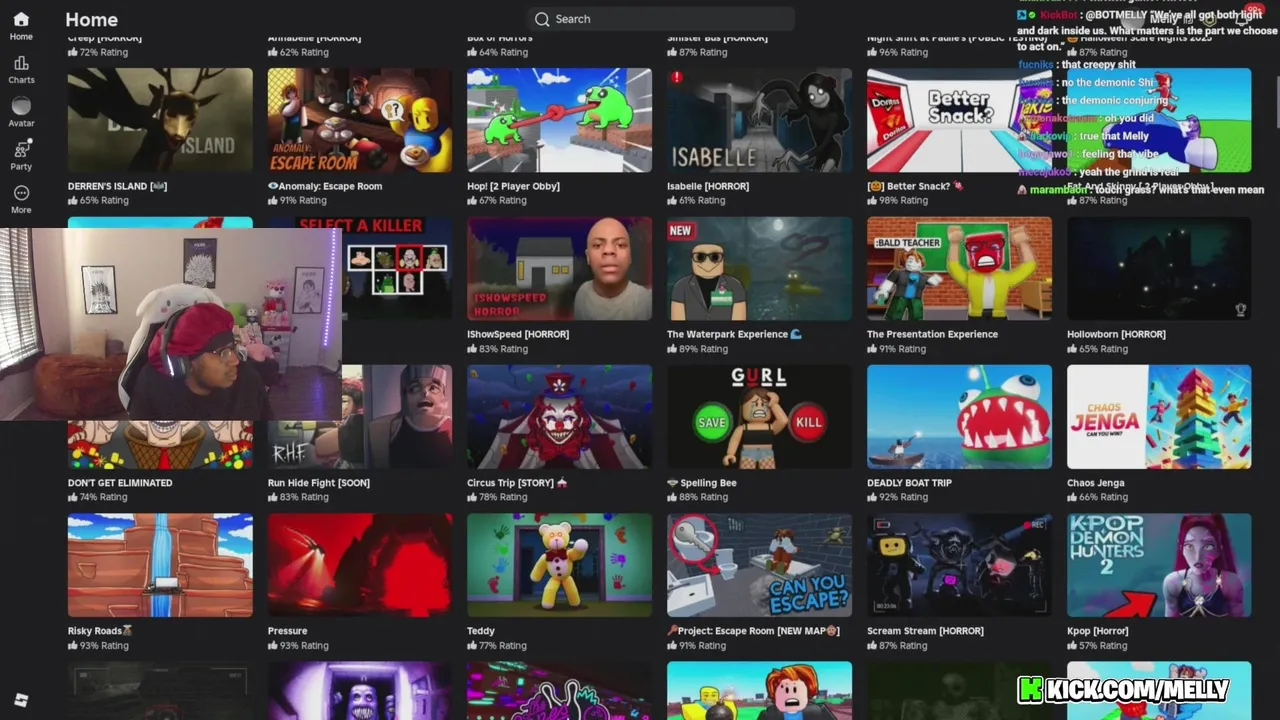The image size is (1280, 720).
Task: Open Spelling Bee game thumbnail
Action: (759, 416)
